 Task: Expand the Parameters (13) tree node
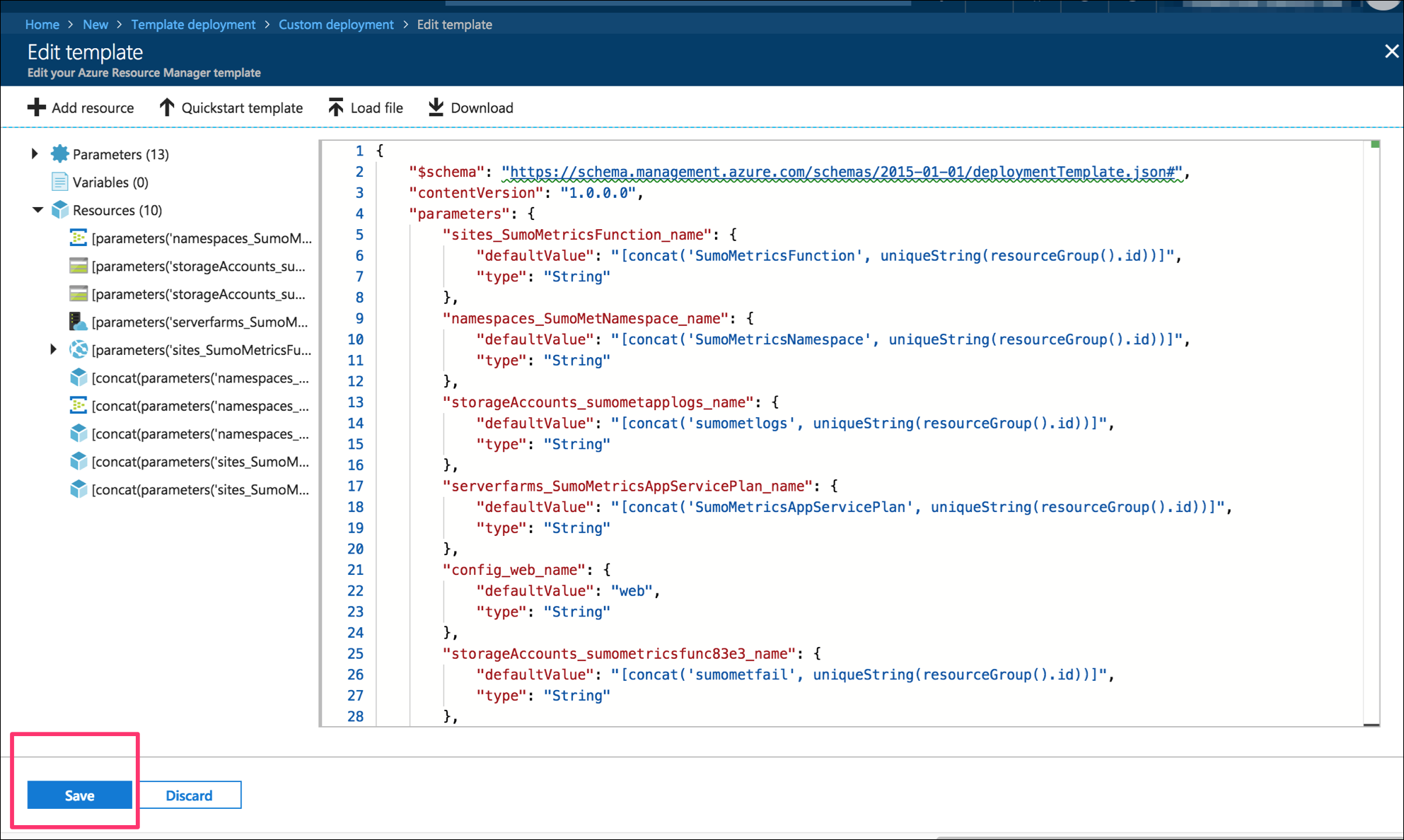[x=33, y=153]
